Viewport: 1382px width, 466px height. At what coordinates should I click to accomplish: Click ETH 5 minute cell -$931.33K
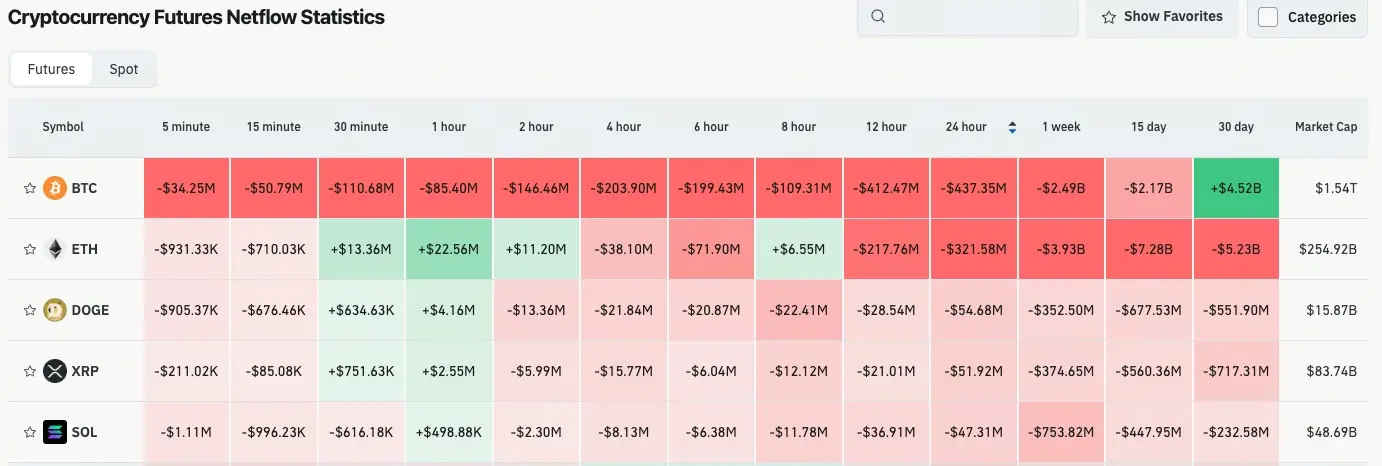pos(186,249)
